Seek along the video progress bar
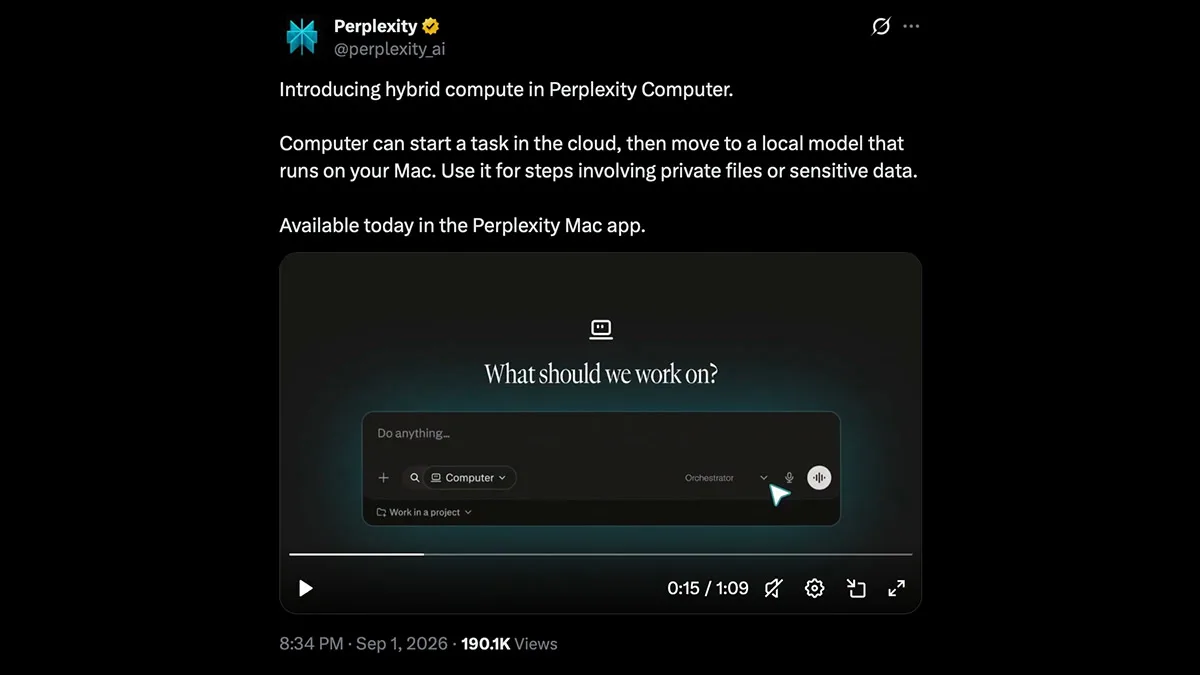The width and height of the screenshot is (1200, 675). click(x=601, y=554)
